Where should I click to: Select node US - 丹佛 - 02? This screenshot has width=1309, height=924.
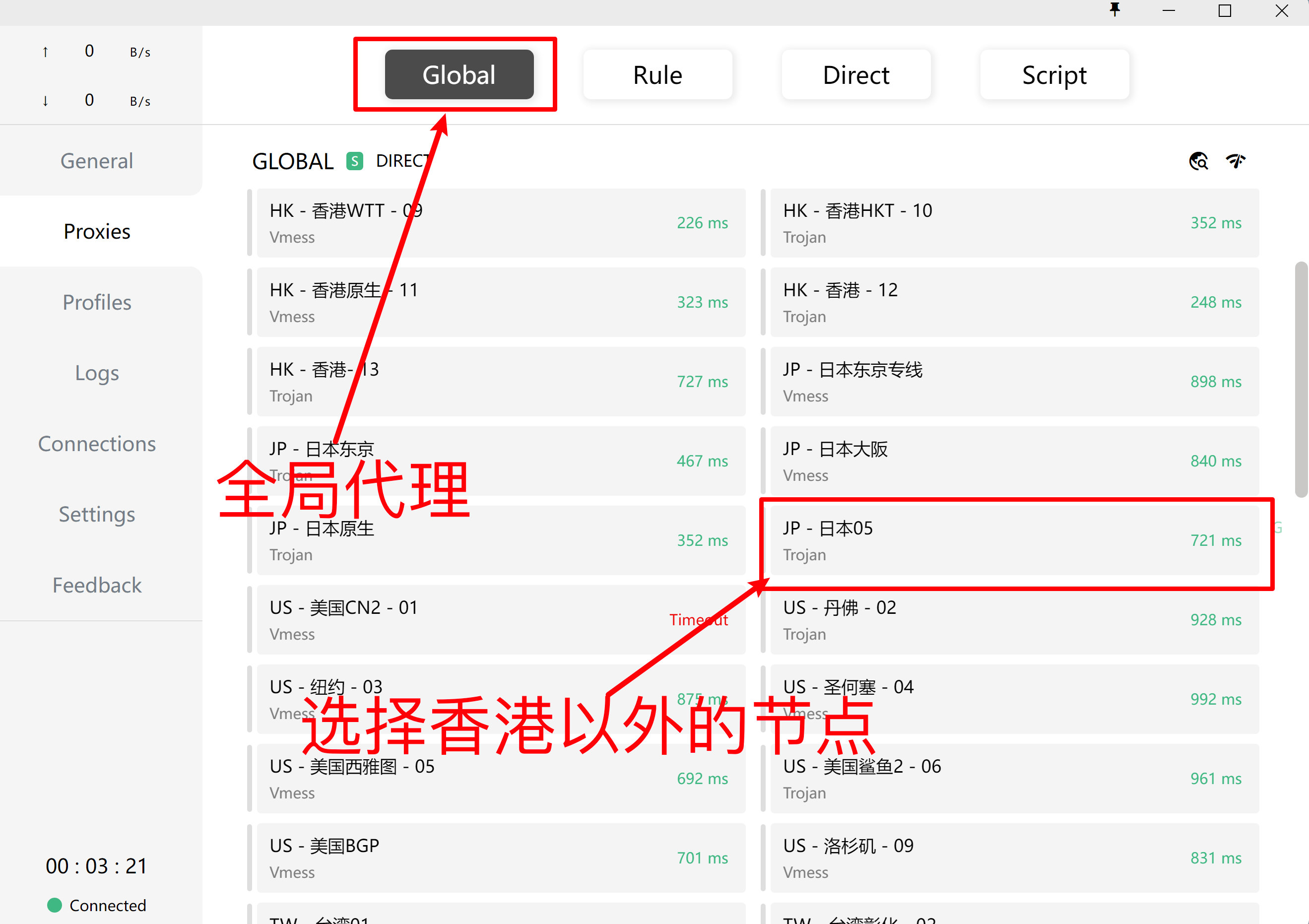pyautogui.click(x=1014, y=620)
